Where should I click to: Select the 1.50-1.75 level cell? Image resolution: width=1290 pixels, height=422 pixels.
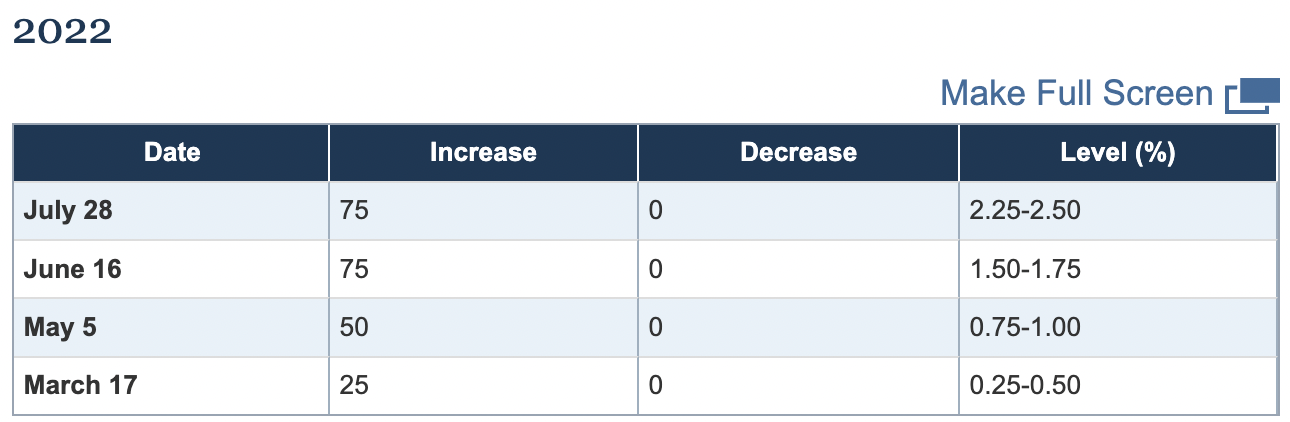[x=1025, y=269]
